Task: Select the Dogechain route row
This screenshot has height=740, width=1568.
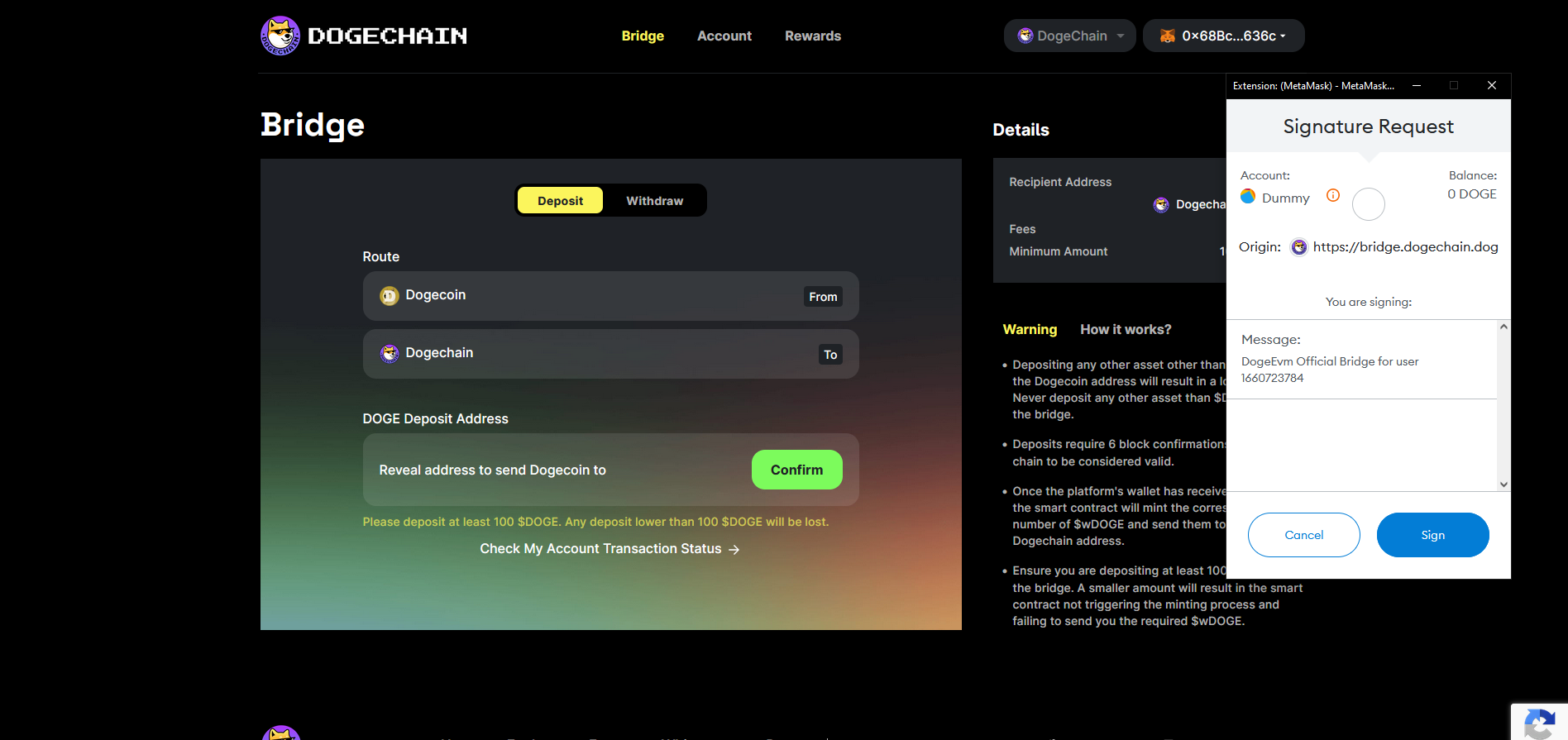Action: (610, 354)
